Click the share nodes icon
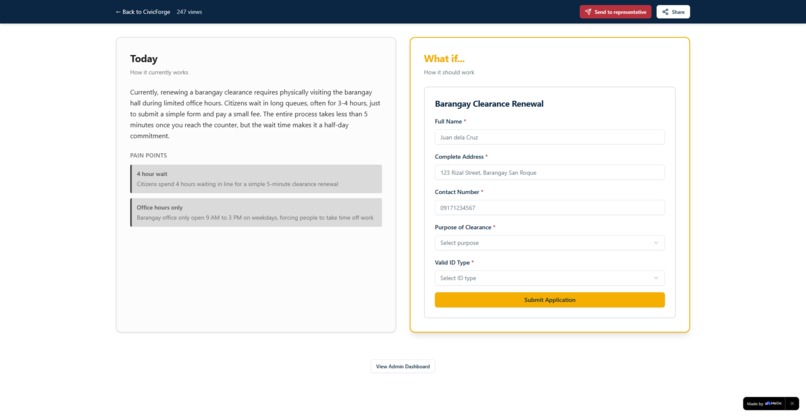 [666, 12]
